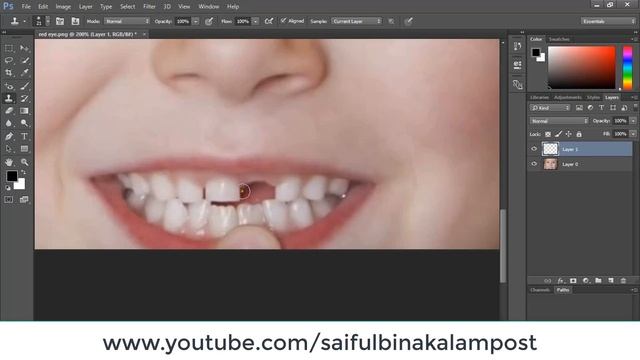Create a new group folder
The image size is (640, 360).
tap(598, 280)
